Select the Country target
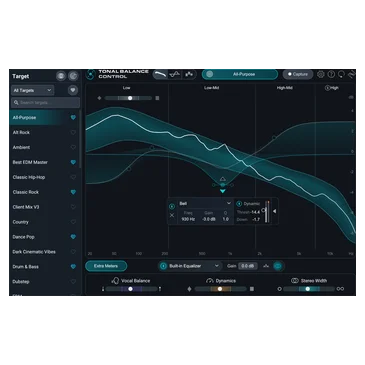The image size is (365, 365). point(45,222)
